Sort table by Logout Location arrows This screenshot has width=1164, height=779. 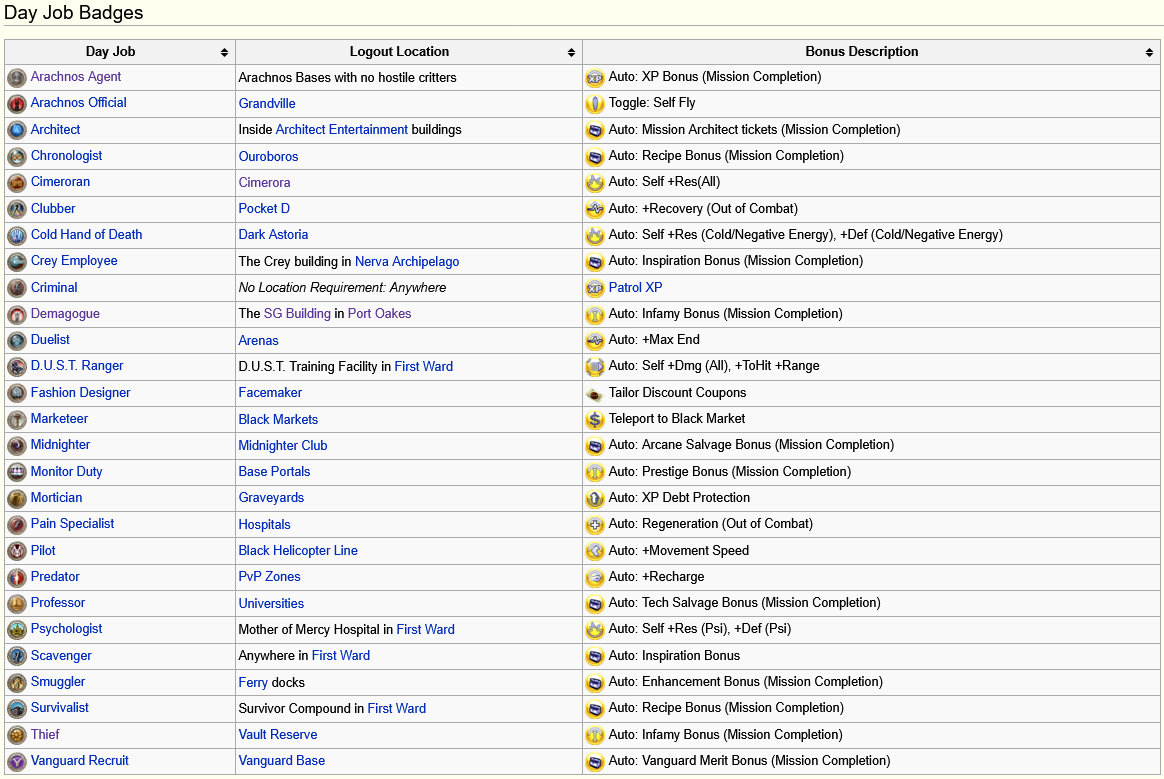tap(571, 52)
